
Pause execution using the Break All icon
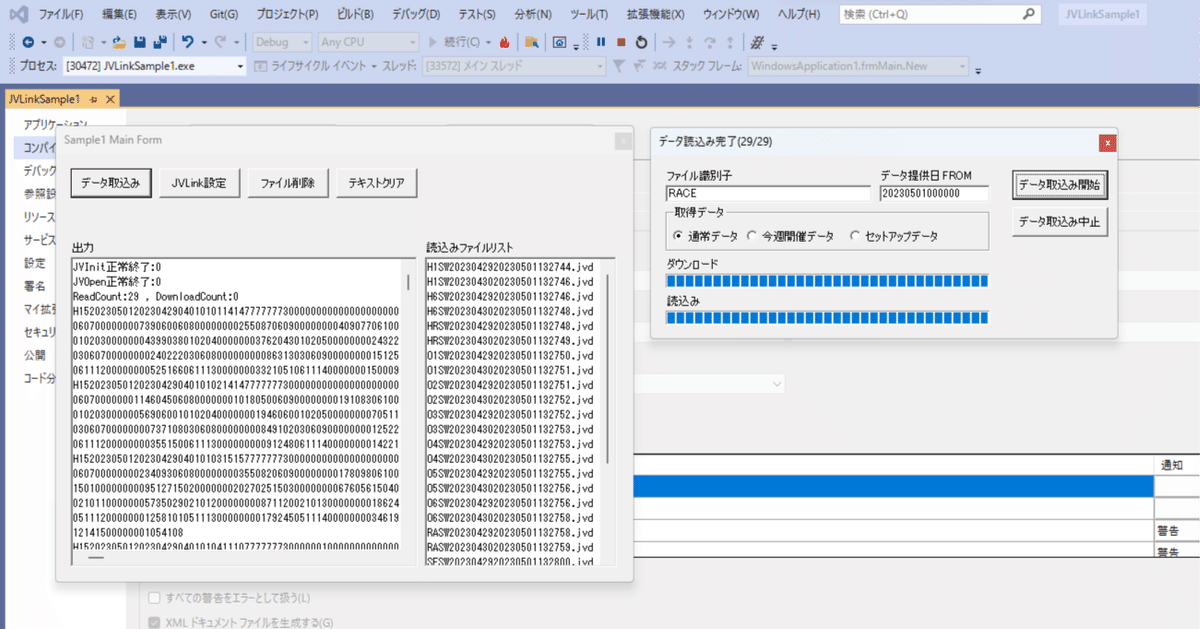point(601,42)
